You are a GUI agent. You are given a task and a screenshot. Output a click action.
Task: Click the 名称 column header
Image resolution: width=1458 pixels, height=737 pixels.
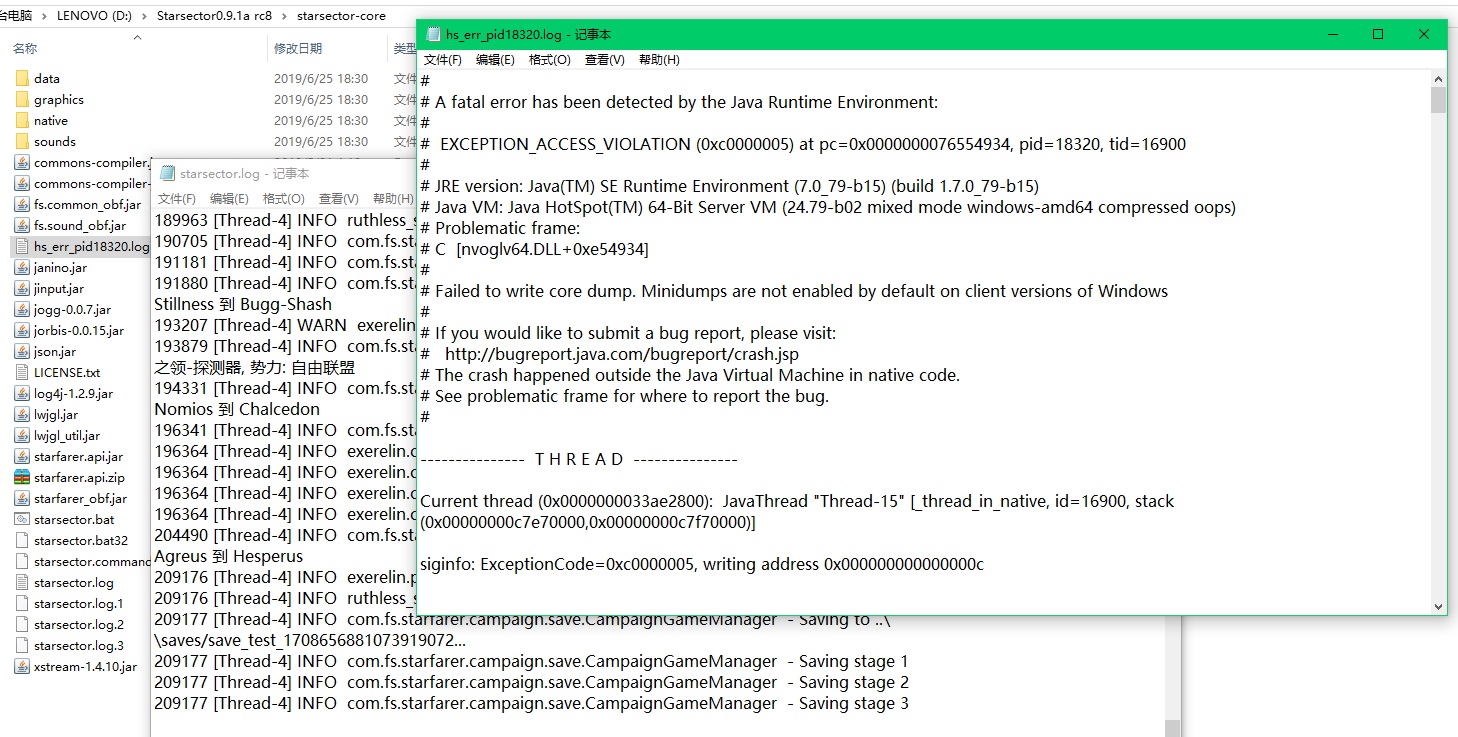tap(25, 48)
